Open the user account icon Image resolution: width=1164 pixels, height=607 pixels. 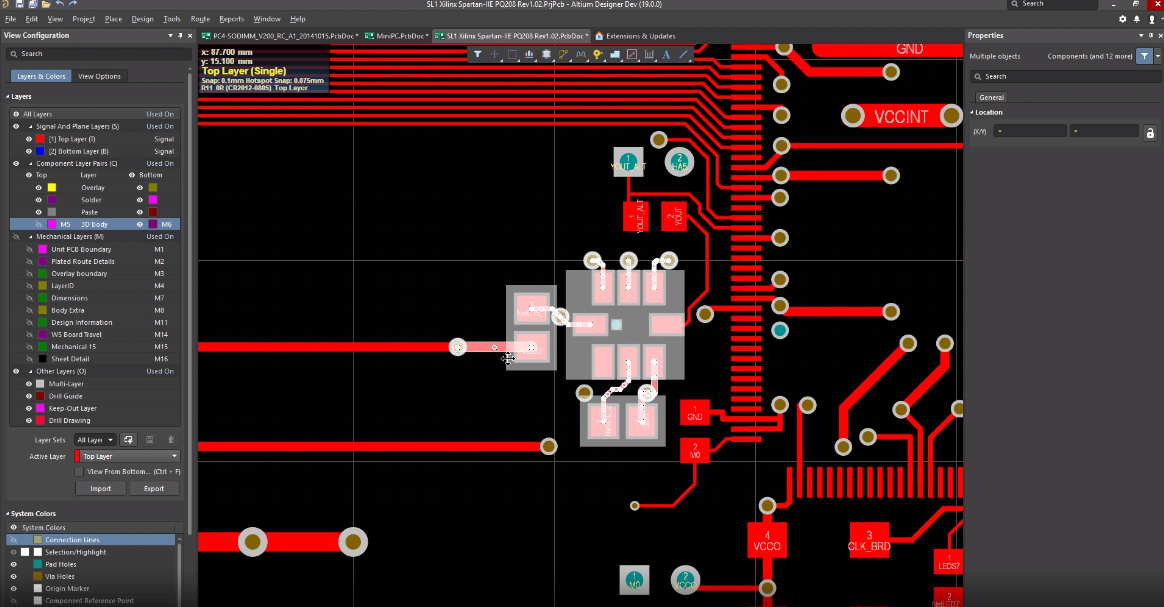pyautogui.click(x=1152, y=19)
